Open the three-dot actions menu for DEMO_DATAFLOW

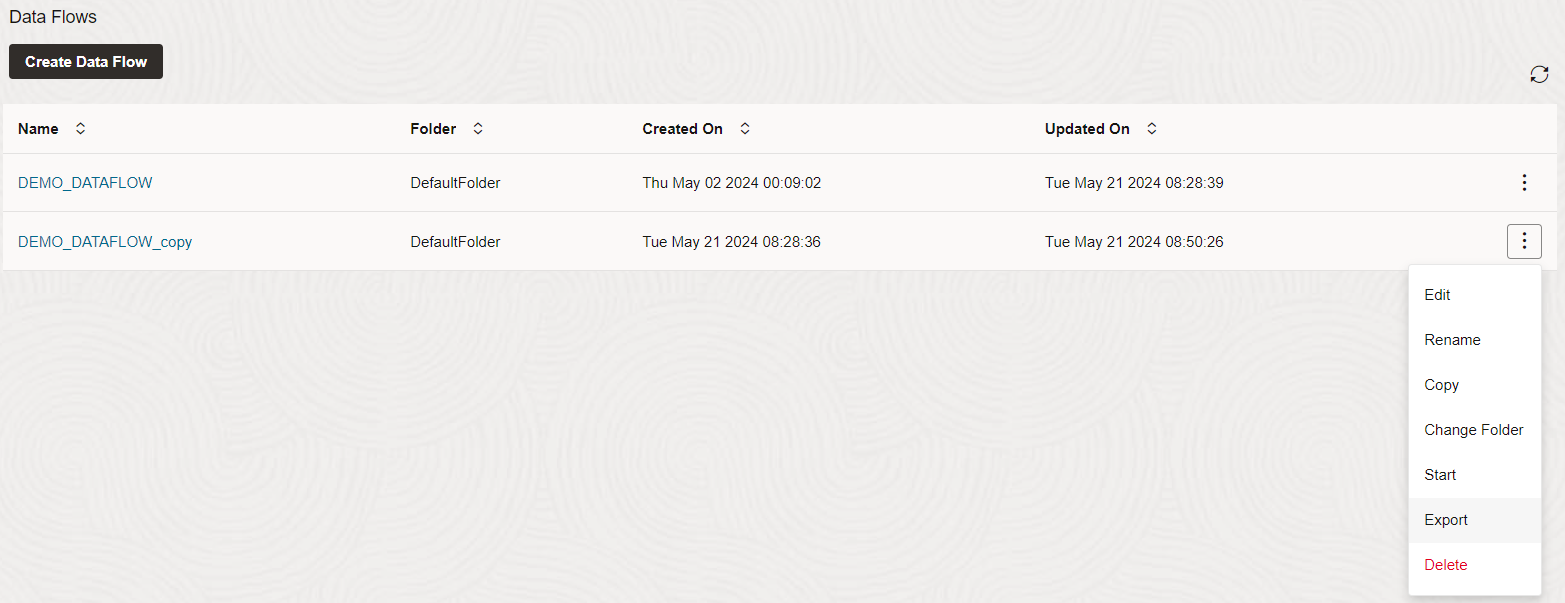click(x=1524, y=183)
